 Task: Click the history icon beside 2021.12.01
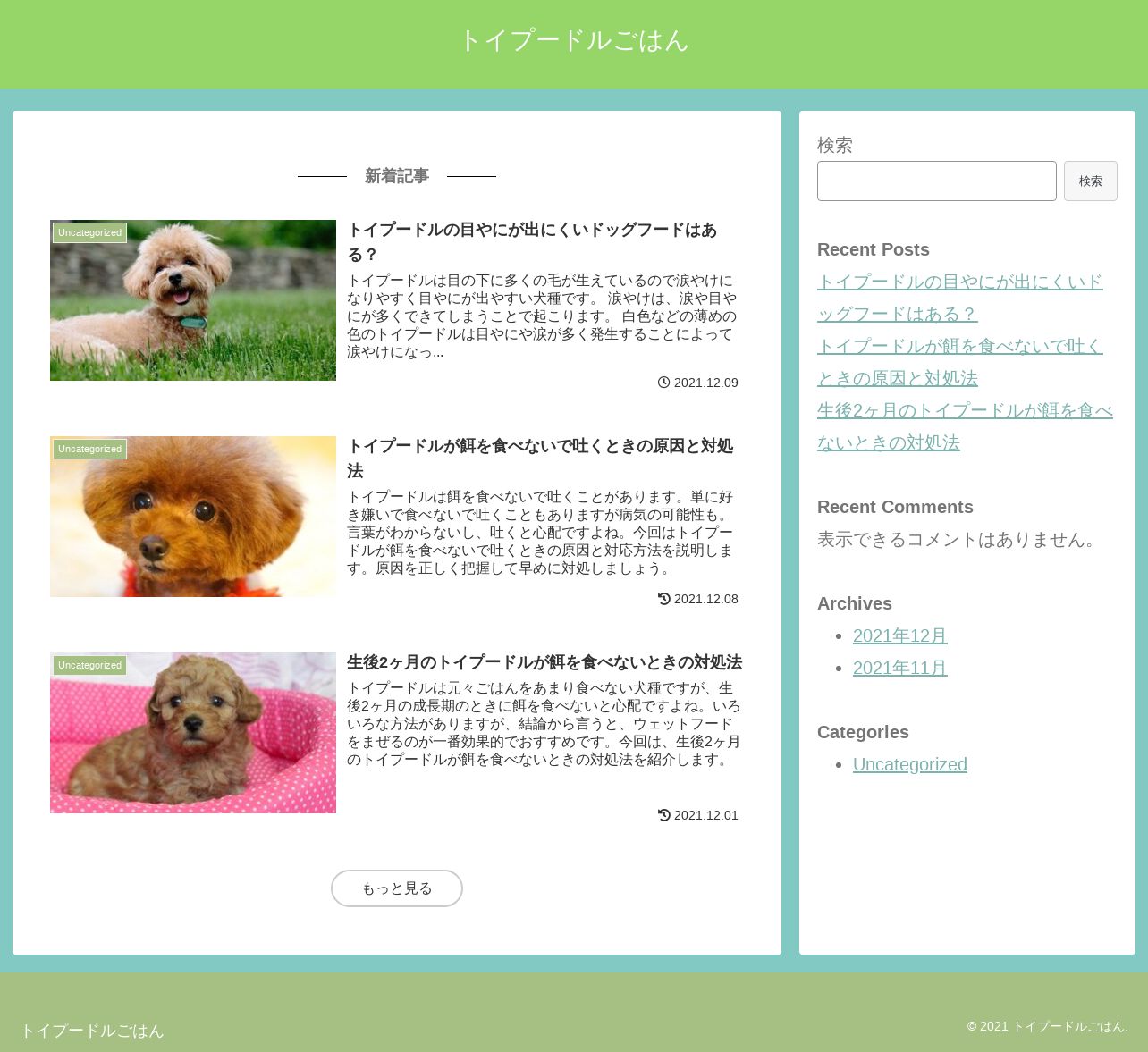pyautogui.click(x=664, y=815)
